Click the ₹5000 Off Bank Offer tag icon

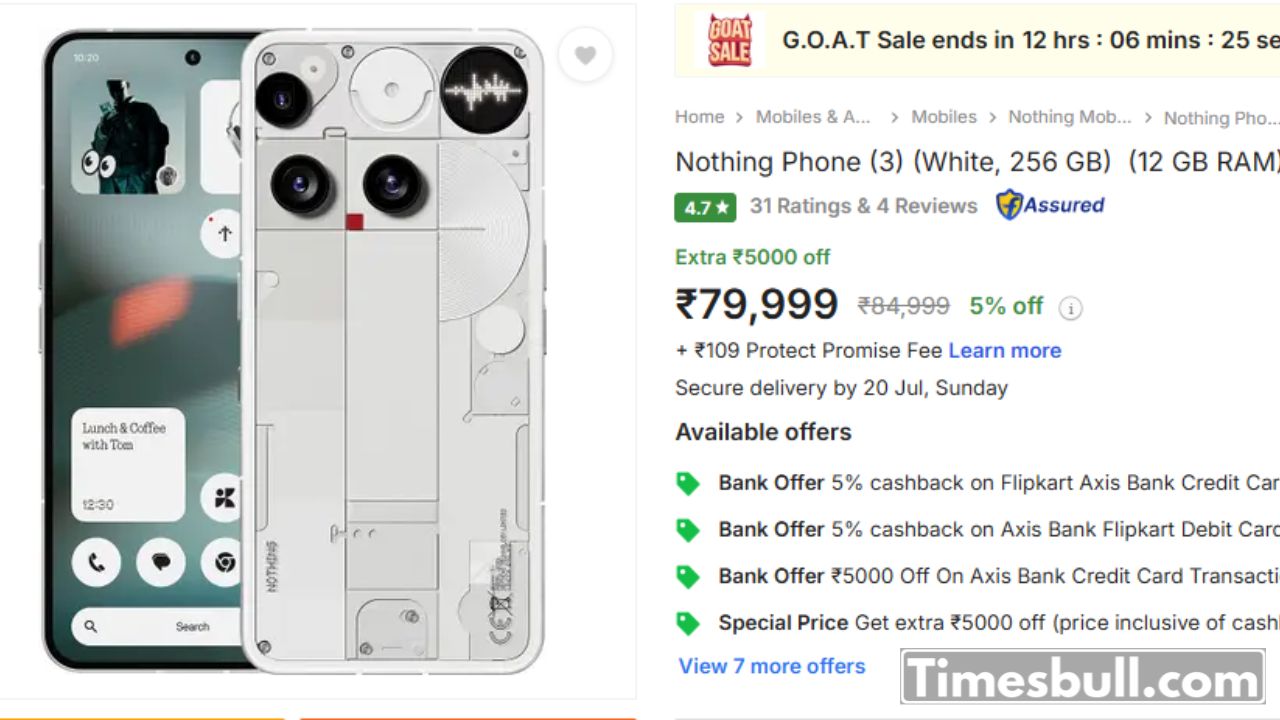[688, 577]
